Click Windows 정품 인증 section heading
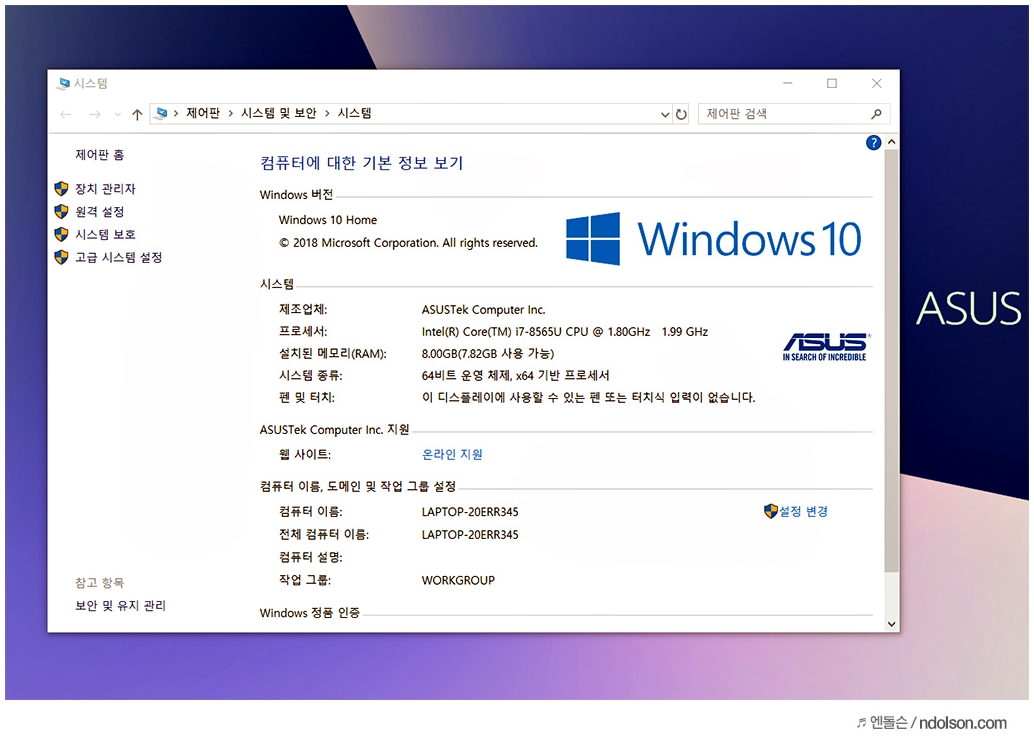Screen dimensions: 1034x740 [x=310, y=613]
